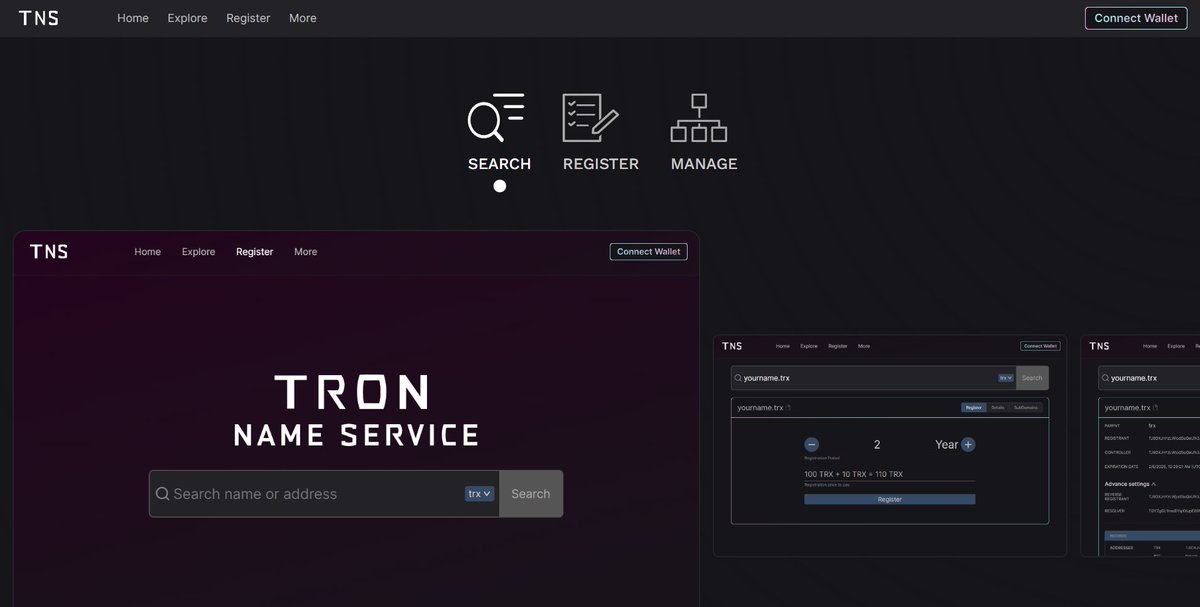Decrease registration years with the minus button
The height and width of the screenshot is (607, 1200).
pos(812,445)
